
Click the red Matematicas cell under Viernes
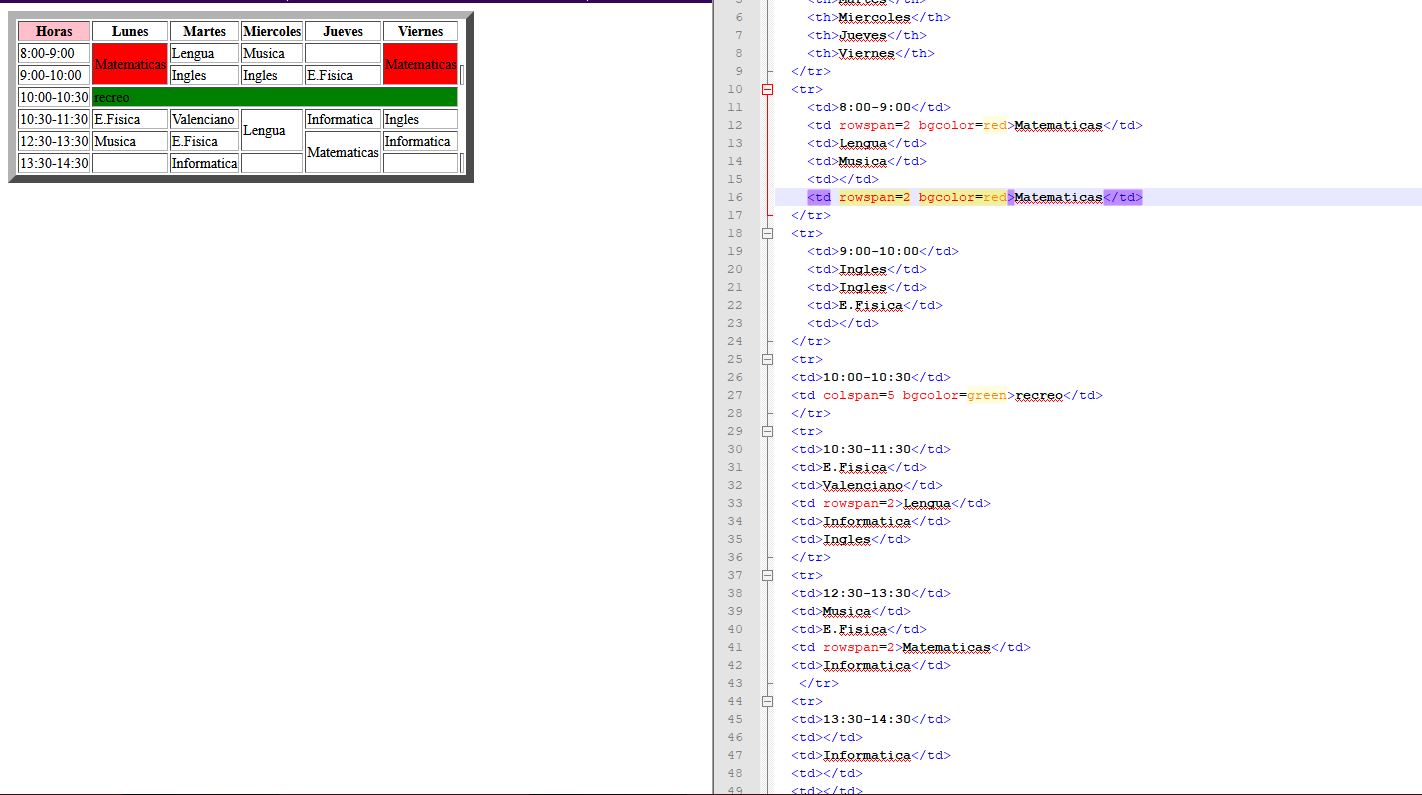(x=420, y=64)
